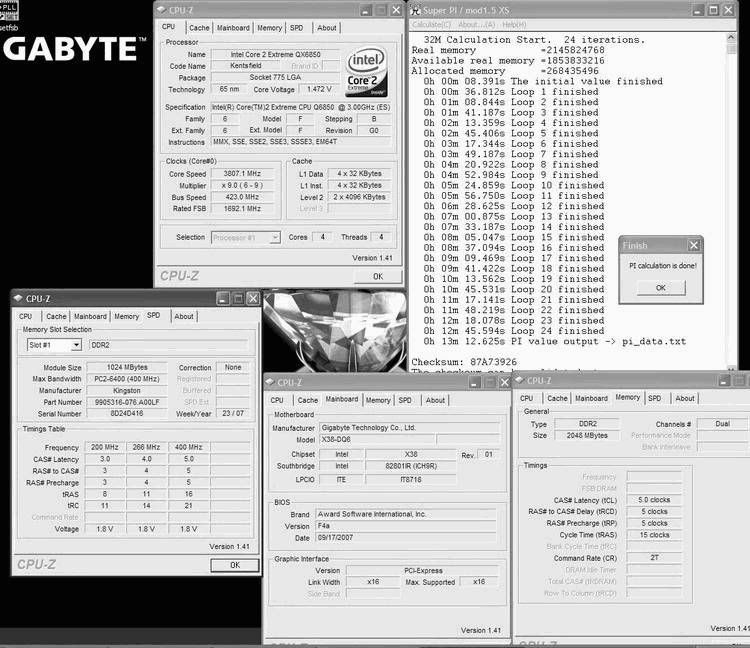Select the SPD tab in the Memory CPU-Z window
This screenshot has height=648, width=750.
pyautogui.click(x=655, y=398)
